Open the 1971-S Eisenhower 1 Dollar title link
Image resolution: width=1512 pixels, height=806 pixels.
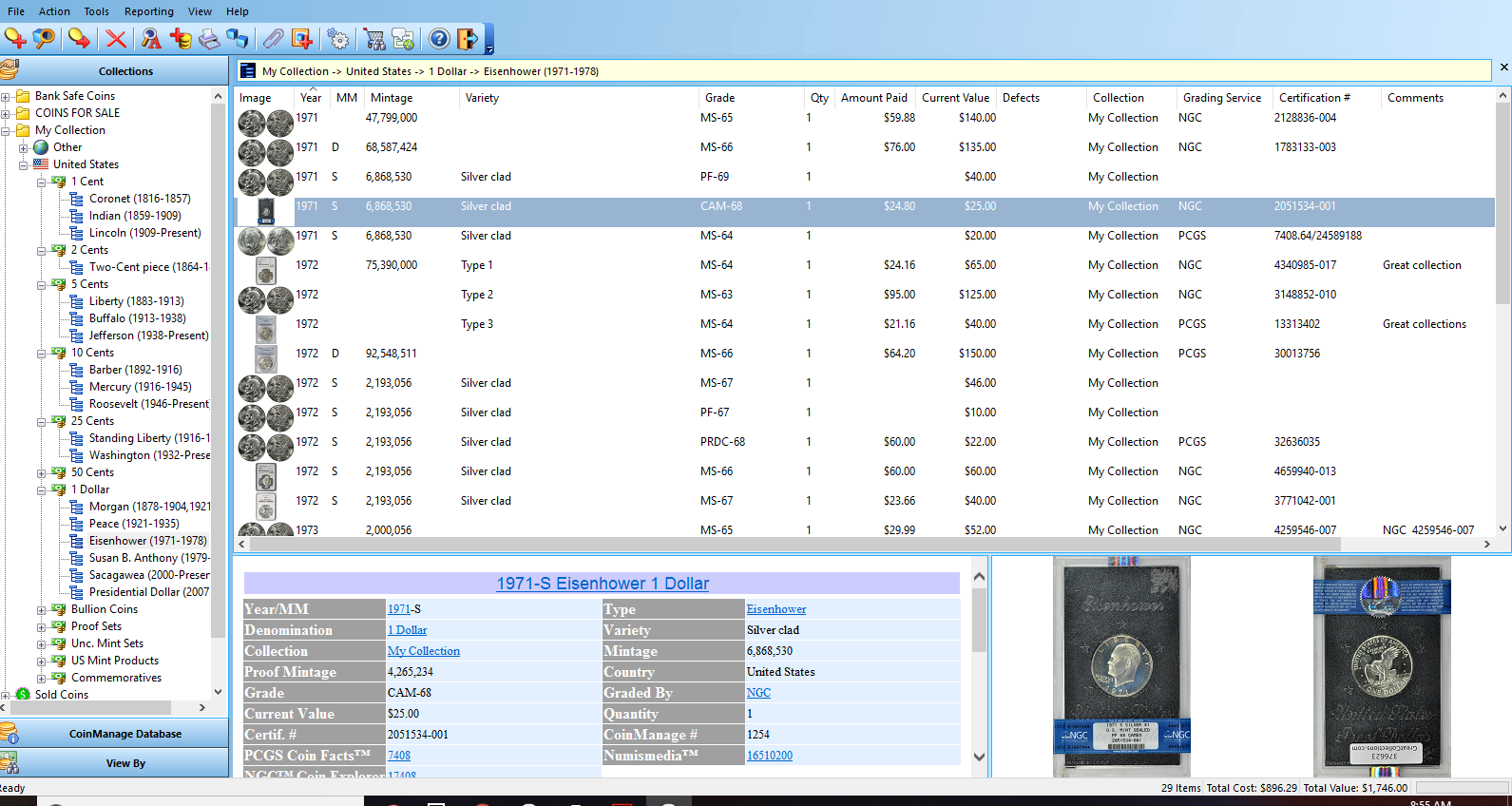[603, 584]
